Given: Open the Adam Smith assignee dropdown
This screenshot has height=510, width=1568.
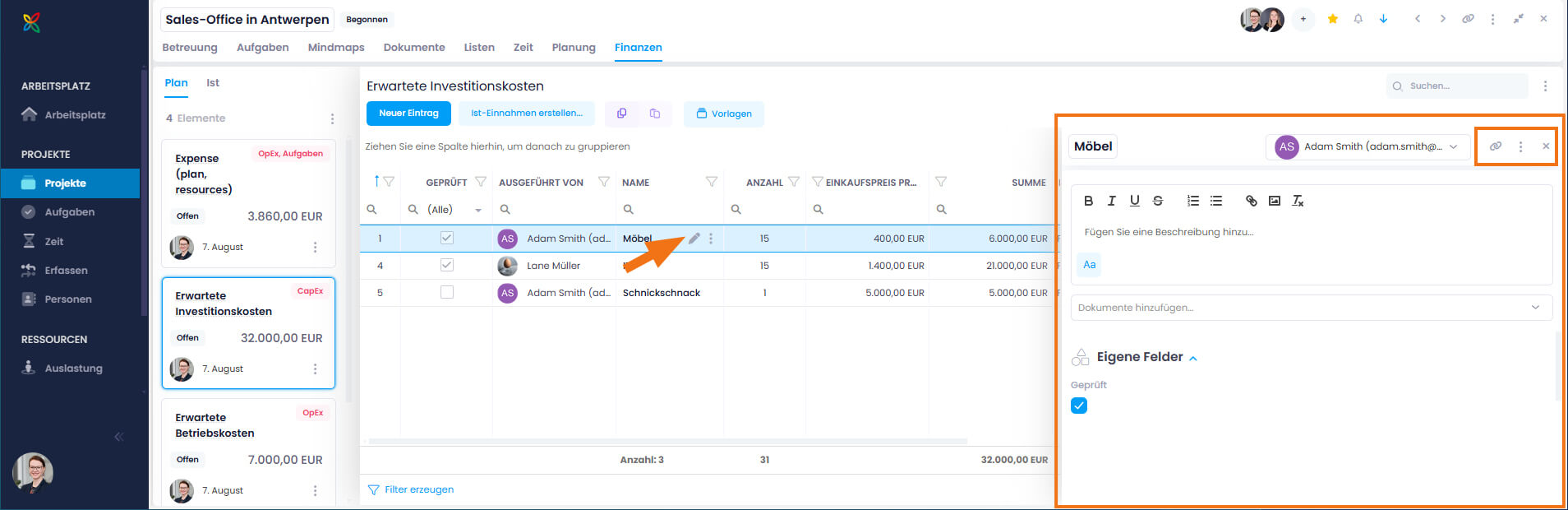Looking at the screenshot, I should pos(1367,146).
